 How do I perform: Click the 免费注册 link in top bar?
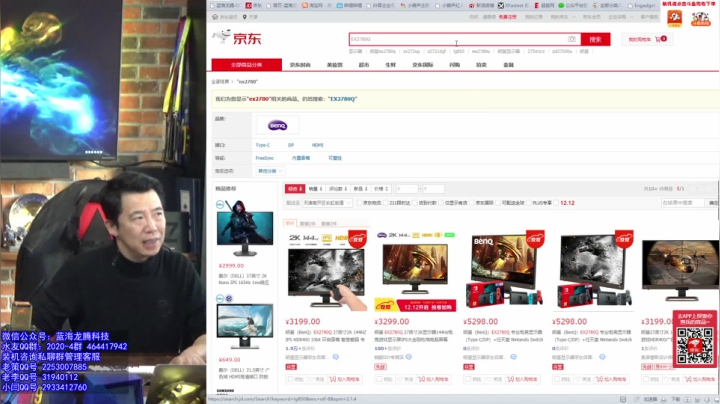(507, 17)
